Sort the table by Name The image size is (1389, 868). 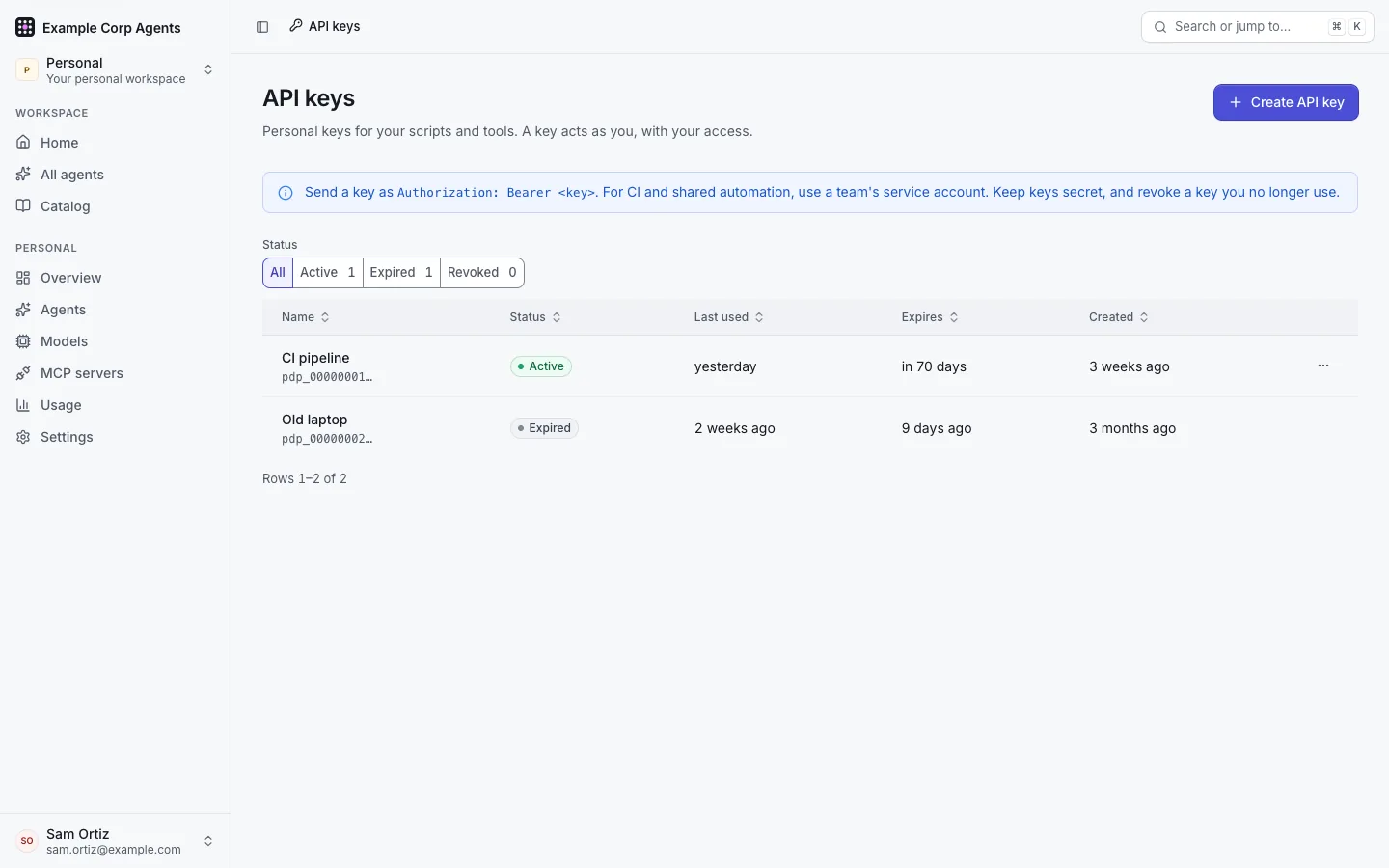306,317
